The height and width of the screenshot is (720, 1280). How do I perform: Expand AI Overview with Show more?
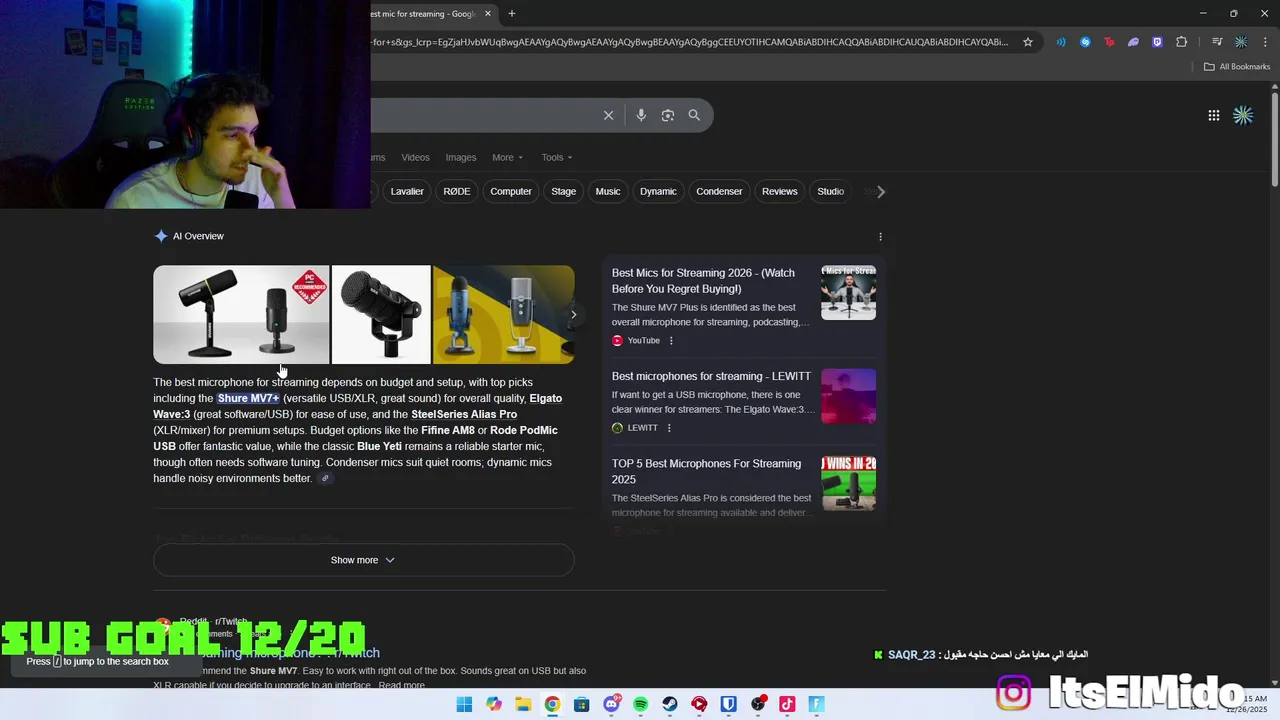click(363, 560)
